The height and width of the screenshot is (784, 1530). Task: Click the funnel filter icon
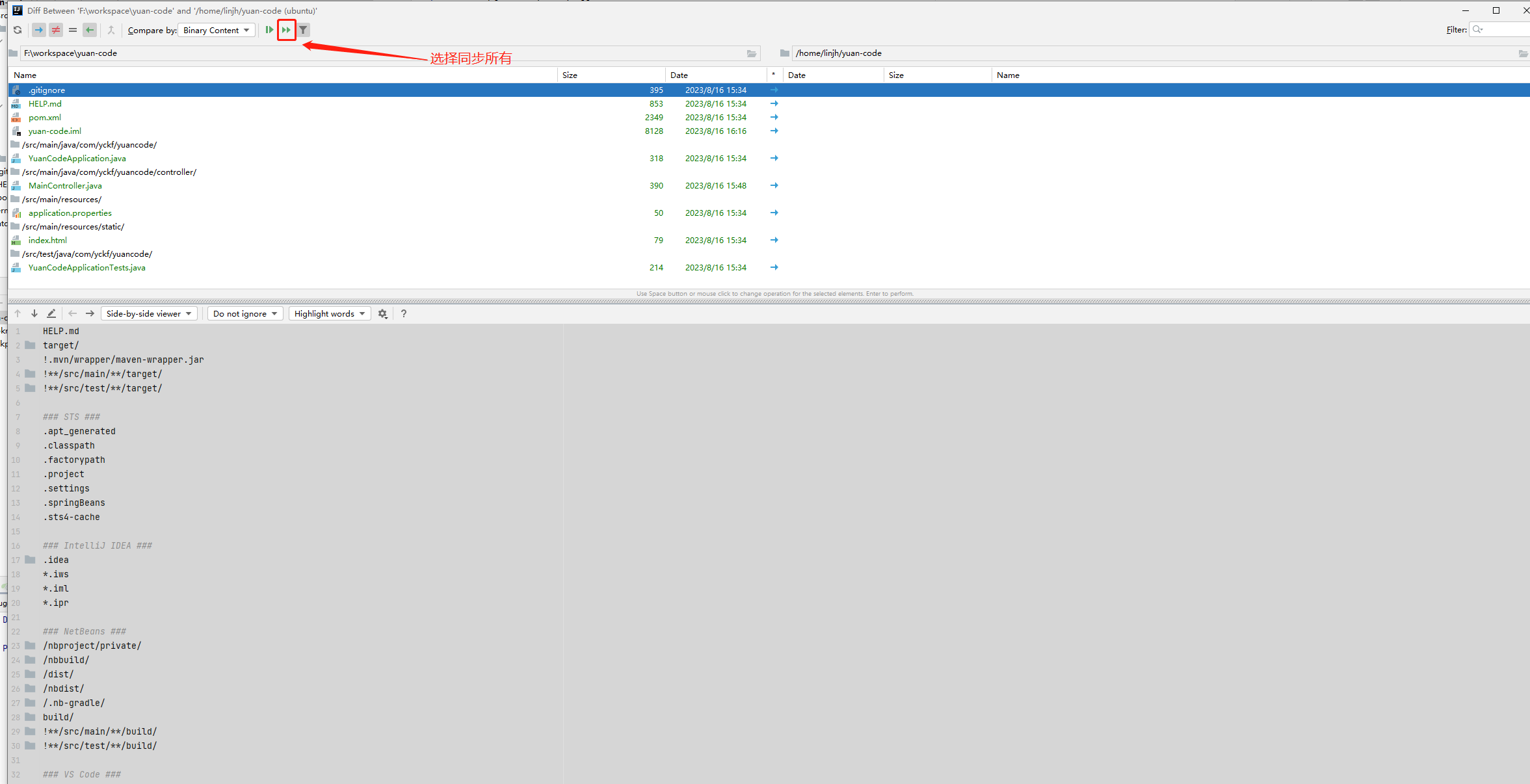click(304, 30)
